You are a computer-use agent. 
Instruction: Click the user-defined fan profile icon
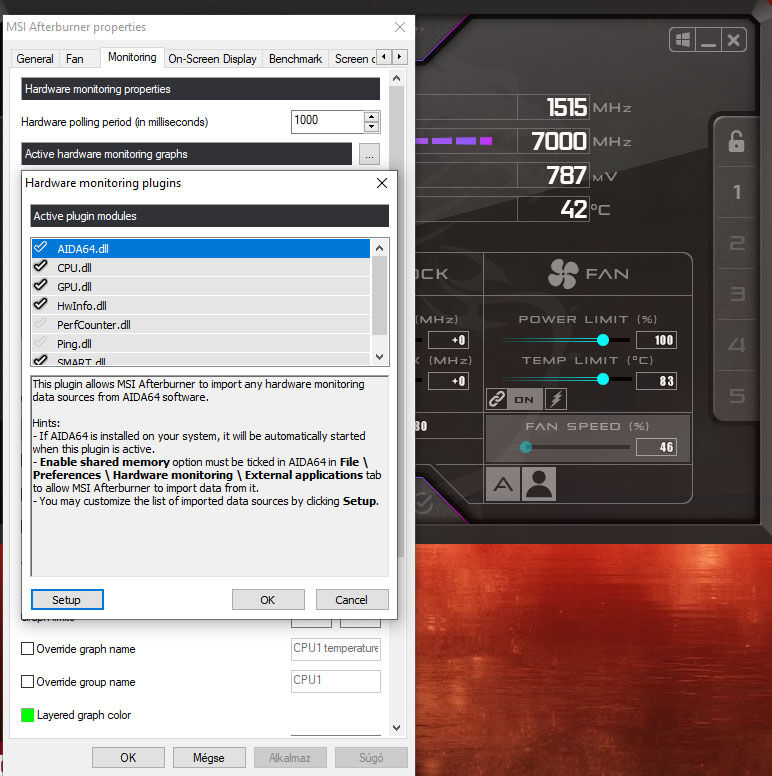(538, 484)
